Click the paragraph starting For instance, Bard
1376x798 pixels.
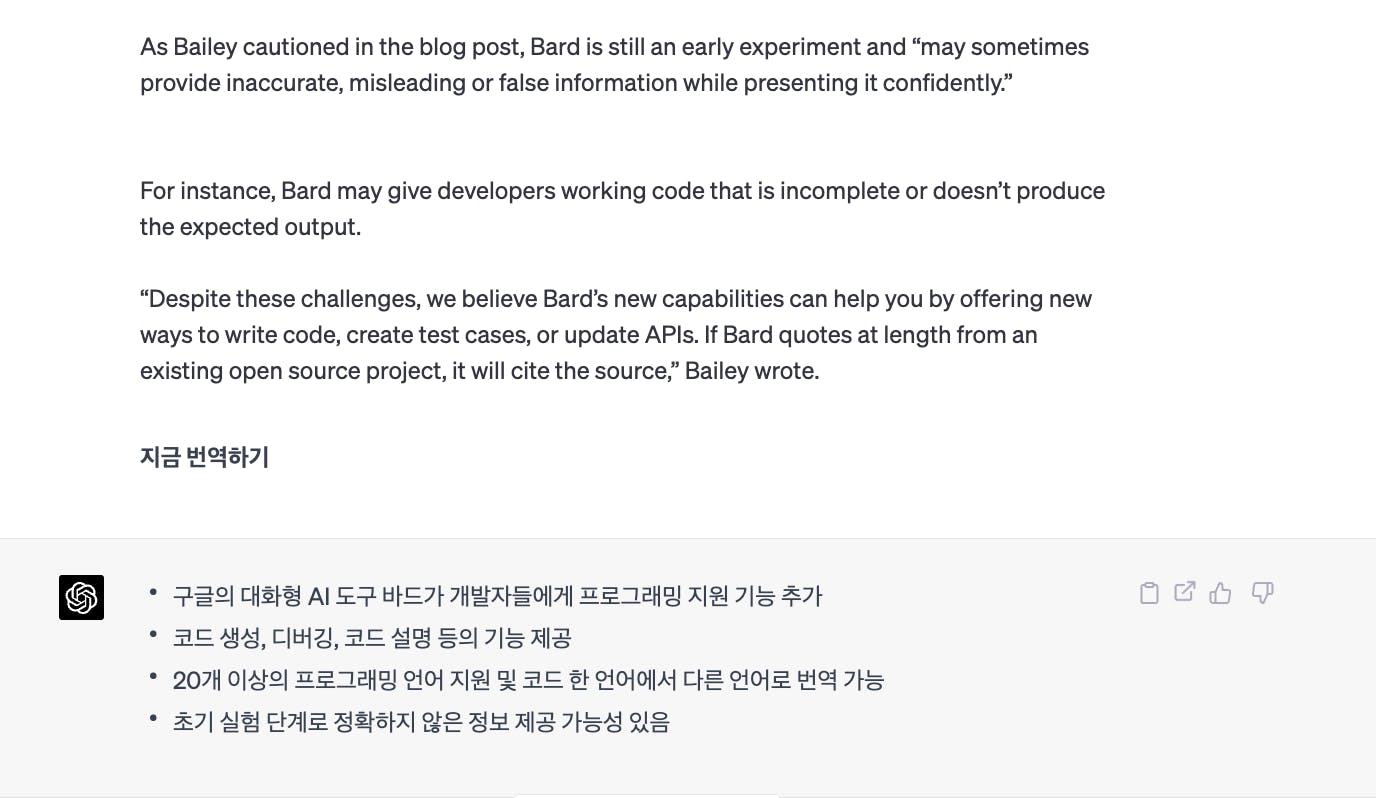click(x=622, y=209)
